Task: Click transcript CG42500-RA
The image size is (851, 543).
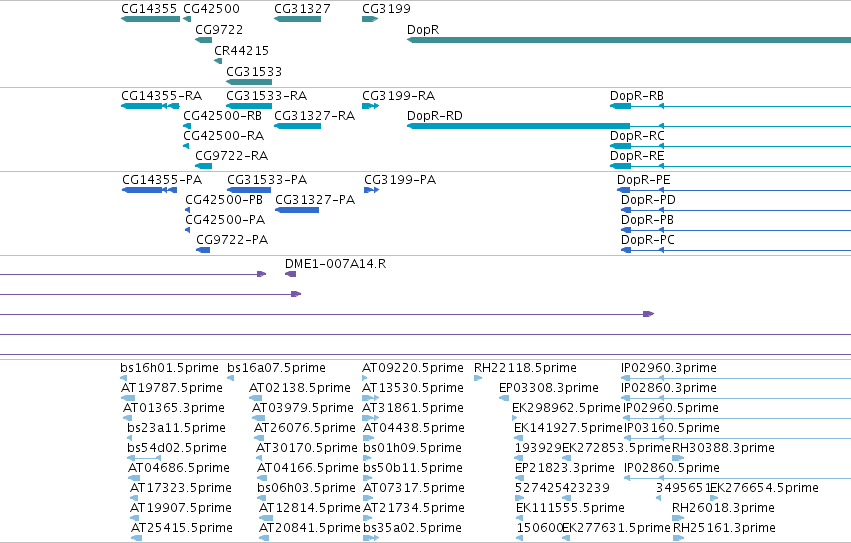Action: (186, 146)
